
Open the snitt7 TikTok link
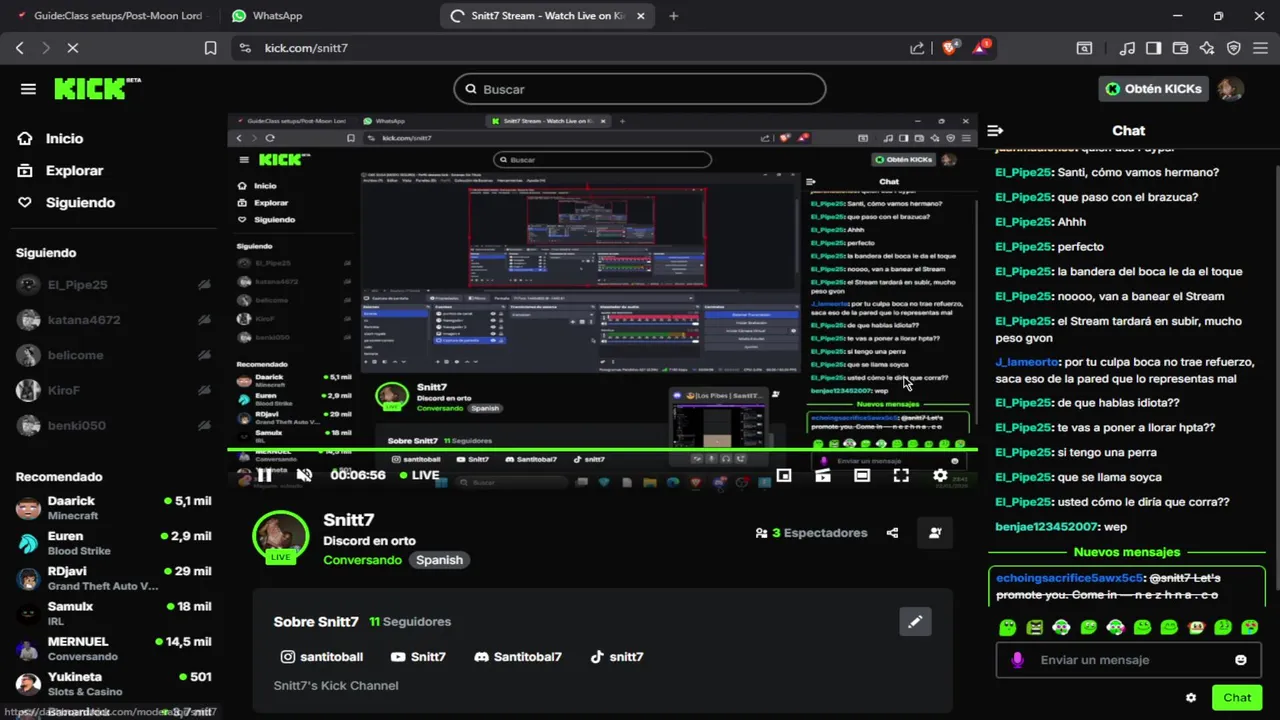(x=617, y=657)
